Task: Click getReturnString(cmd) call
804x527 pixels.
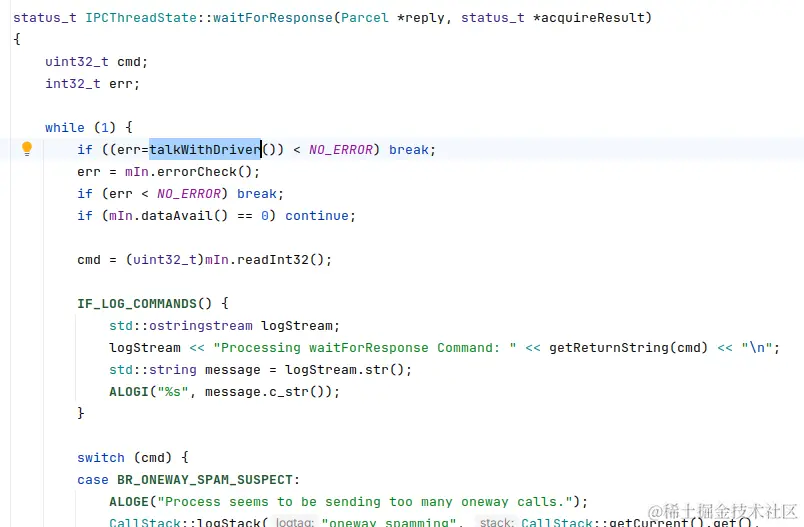Action: (628, 348)
